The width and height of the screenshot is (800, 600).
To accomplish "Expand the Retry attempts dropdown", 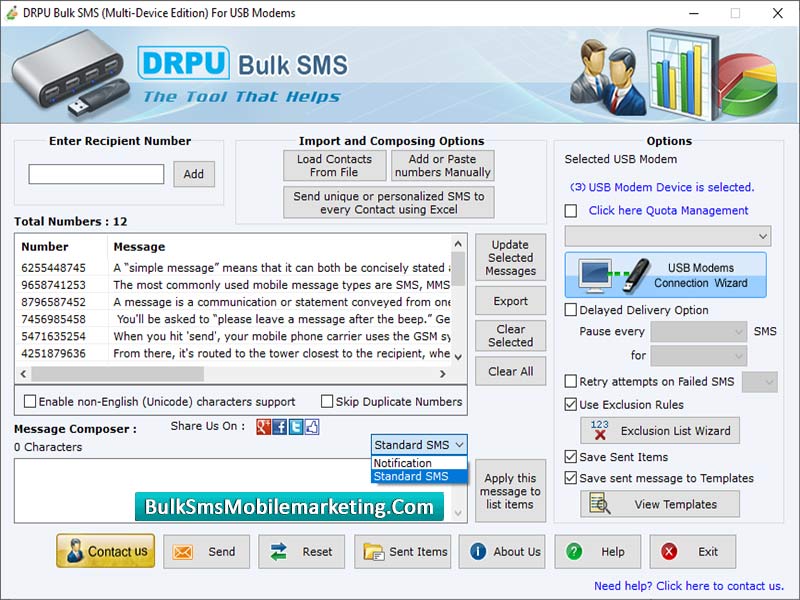I will (x=762, y=382).
